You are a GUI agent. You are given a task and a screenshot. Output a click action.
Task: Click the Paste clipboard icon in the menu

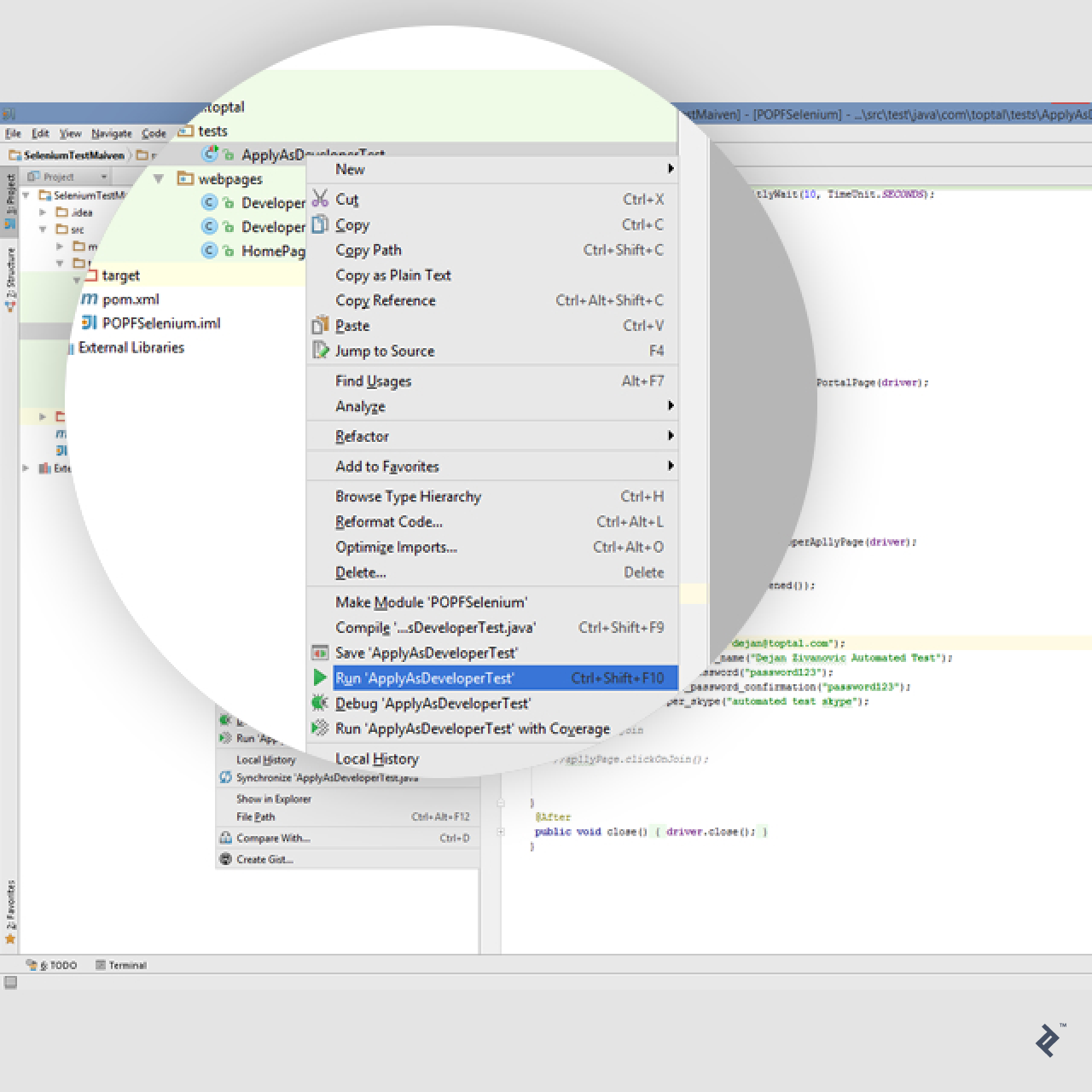[x=321, y=325]
